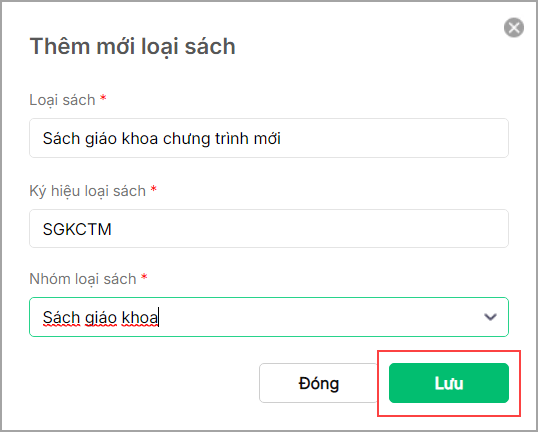
Task: Place cursor after 'chưng trình mới' text
Action: coord(282,139)
